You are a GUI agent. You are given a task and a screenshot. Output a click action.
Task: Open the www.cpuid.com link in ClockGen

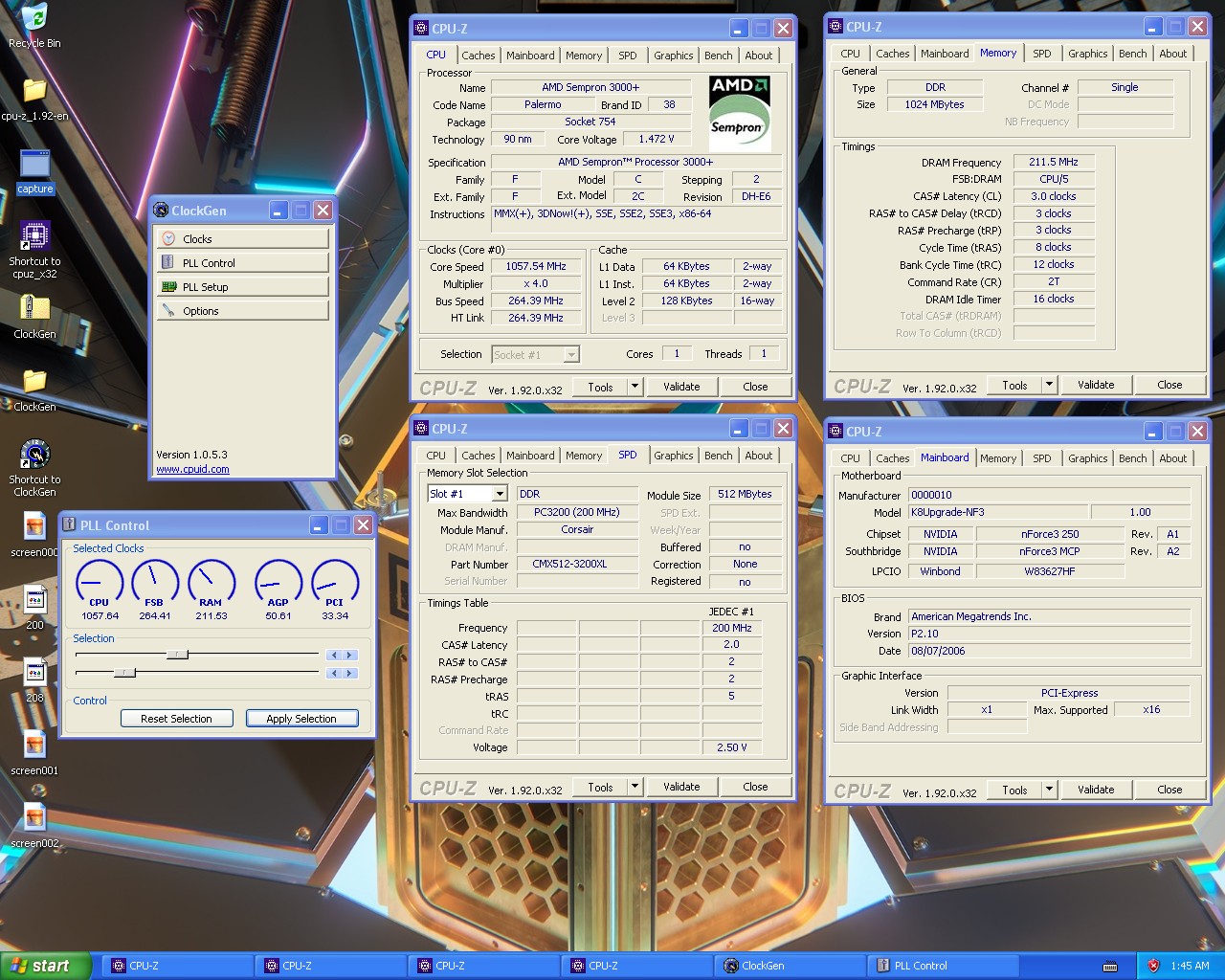coord(192,469)
